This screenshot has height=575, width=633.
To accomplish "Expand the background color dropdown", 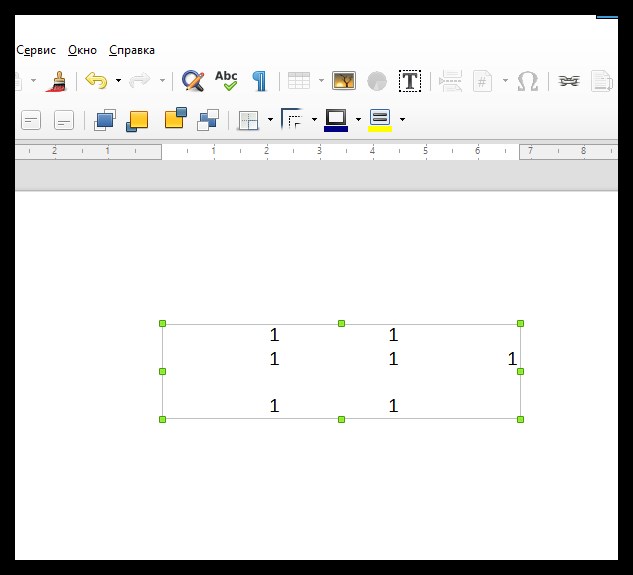I will coord(402,119).
